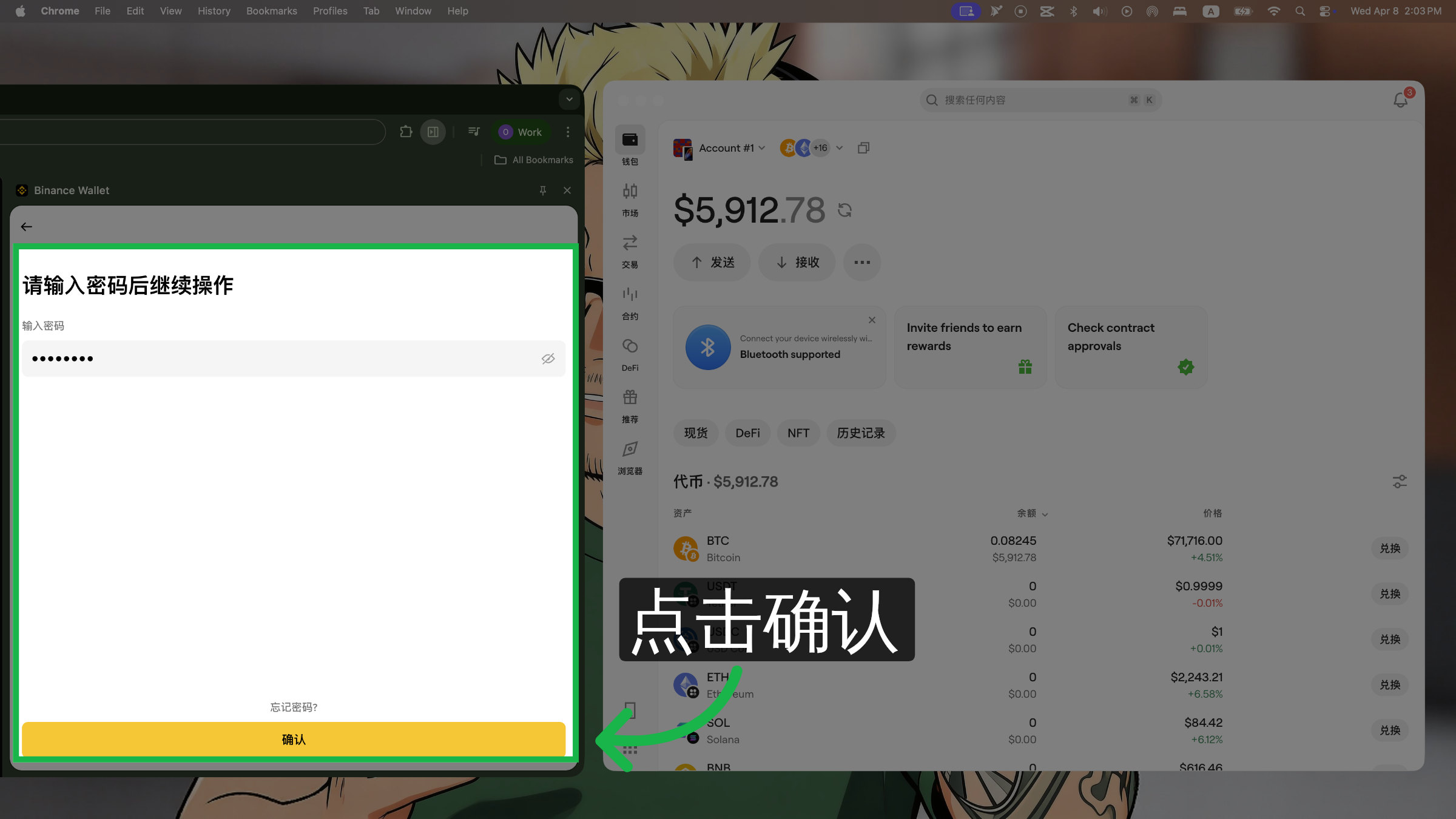Open Wi-Fi status in menu bar
This screenshot has width=1456, height=819.
click(x=1274, y=11)
